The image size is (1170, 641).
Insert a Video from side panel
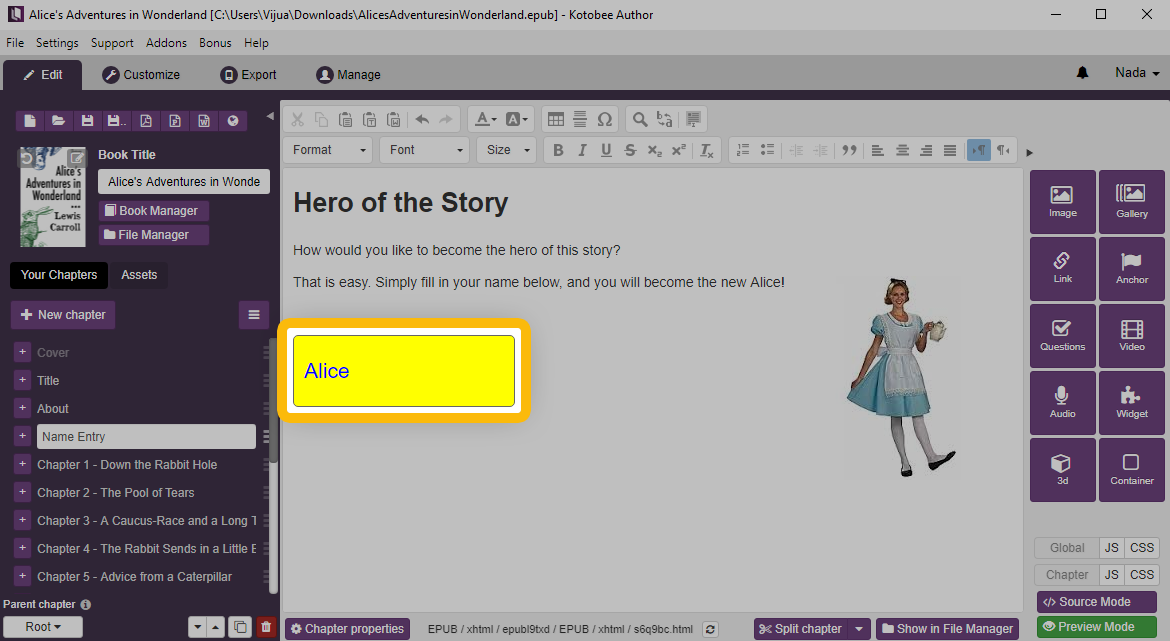(1132, 335)
